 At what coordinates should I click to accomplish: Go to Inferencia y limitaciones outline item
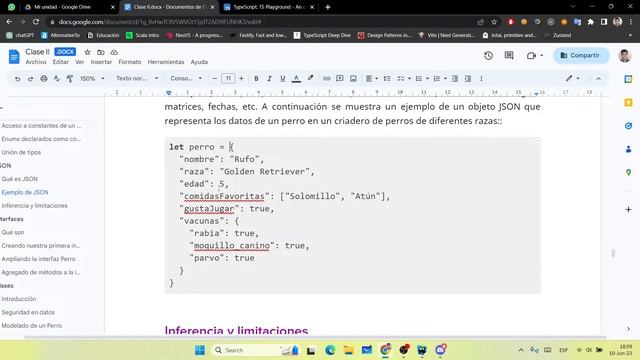[35, 206]
